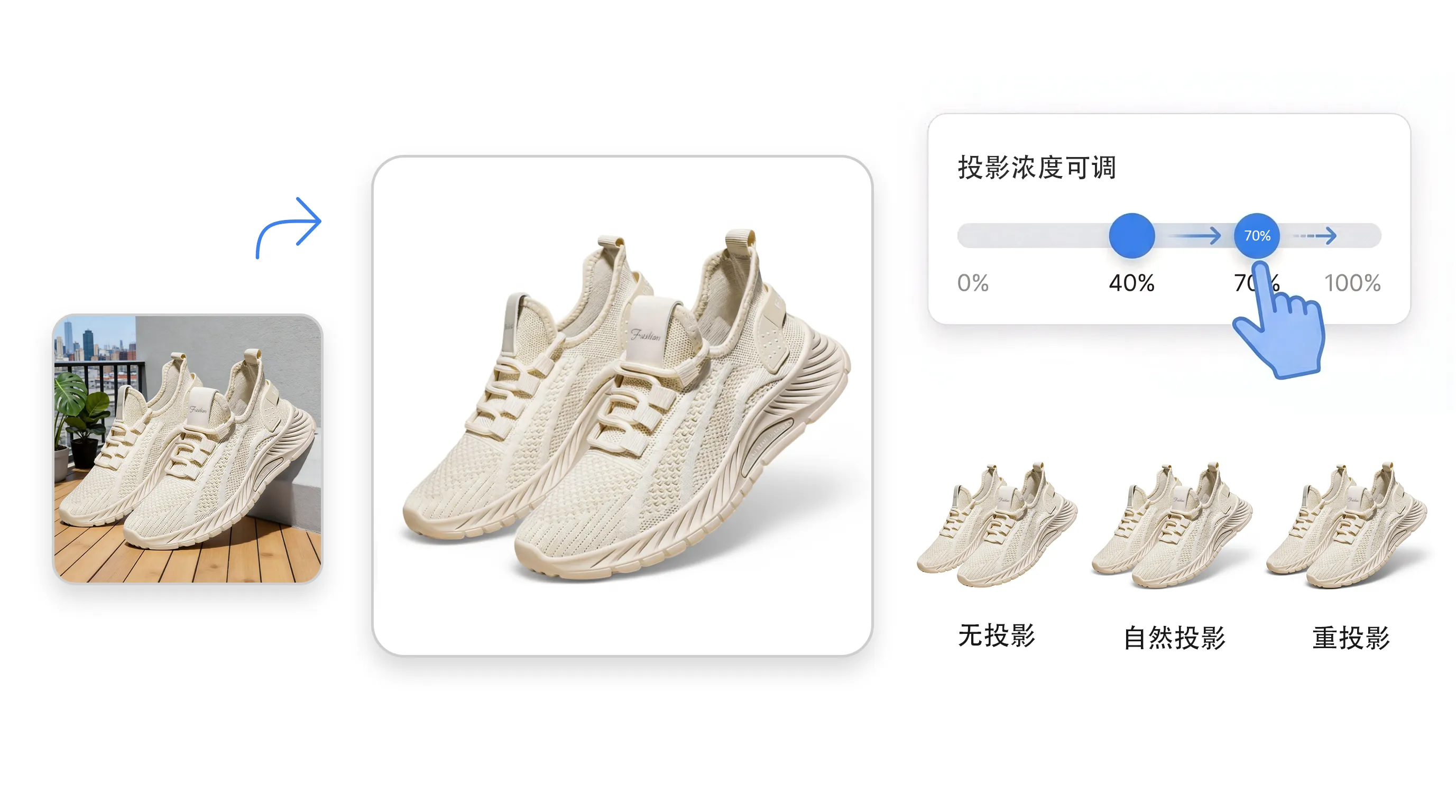Click the 投影浓度可调 panel title

pos(1037,168)
